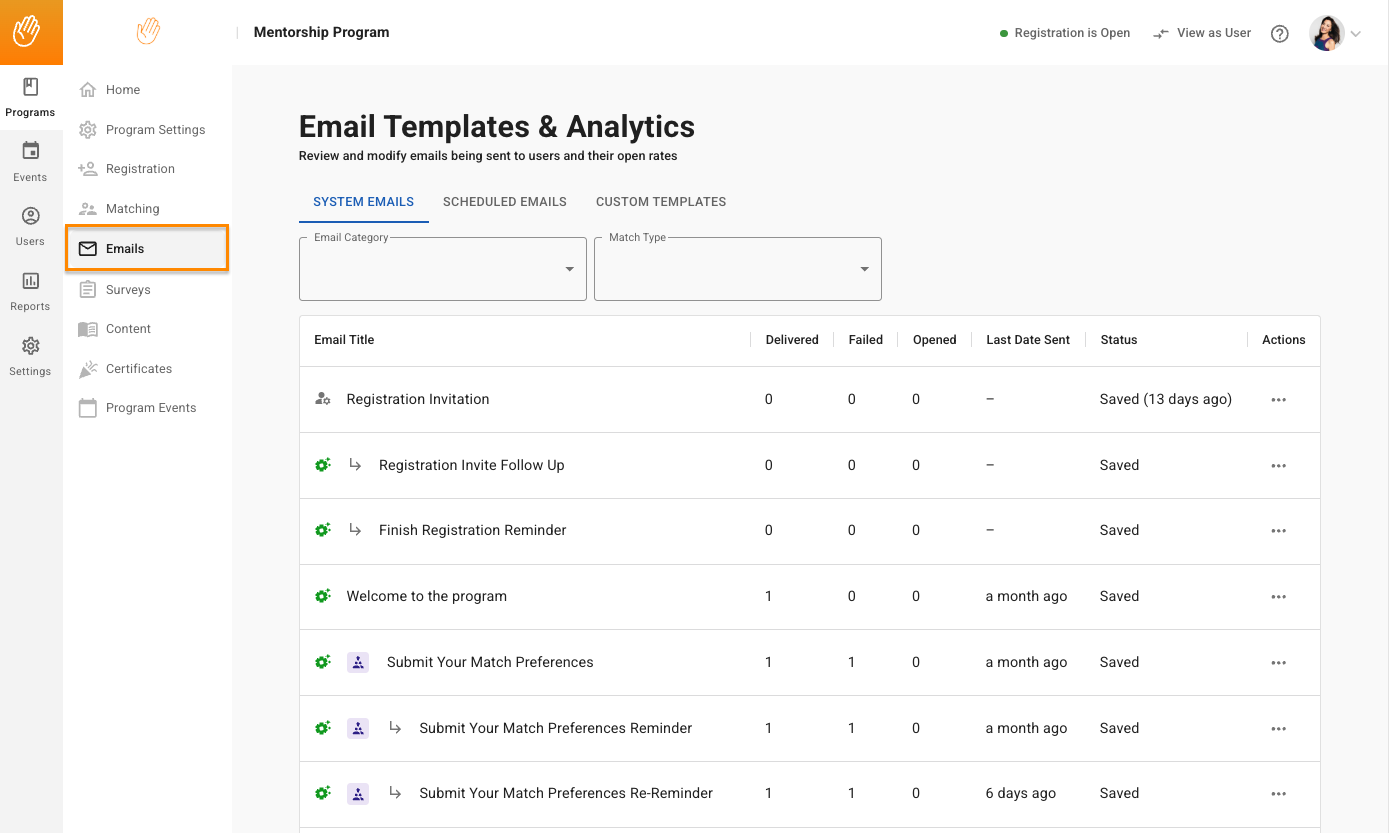Image resolution: width=1389 pixels, height=833 pixels.
Task: Open actions menu for Welcome to the program
Action: pyautogui.click(x=1278, y=597)
